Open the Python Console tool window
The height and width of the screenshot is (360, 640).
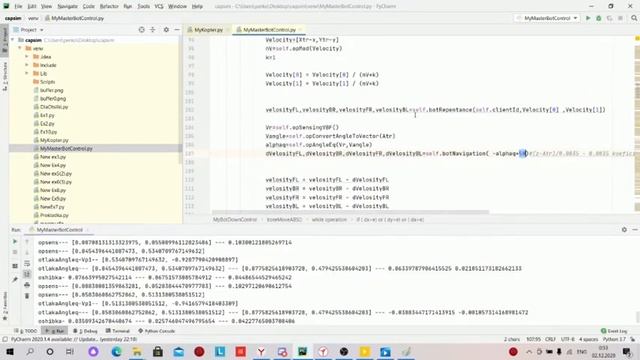[x=157, y=331]
